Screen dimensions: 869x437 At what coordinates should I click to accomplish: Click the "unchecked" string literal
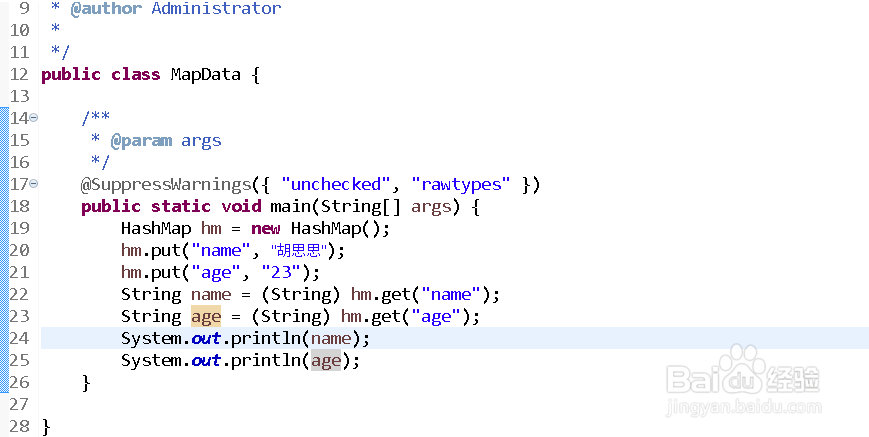click(336, 184)
